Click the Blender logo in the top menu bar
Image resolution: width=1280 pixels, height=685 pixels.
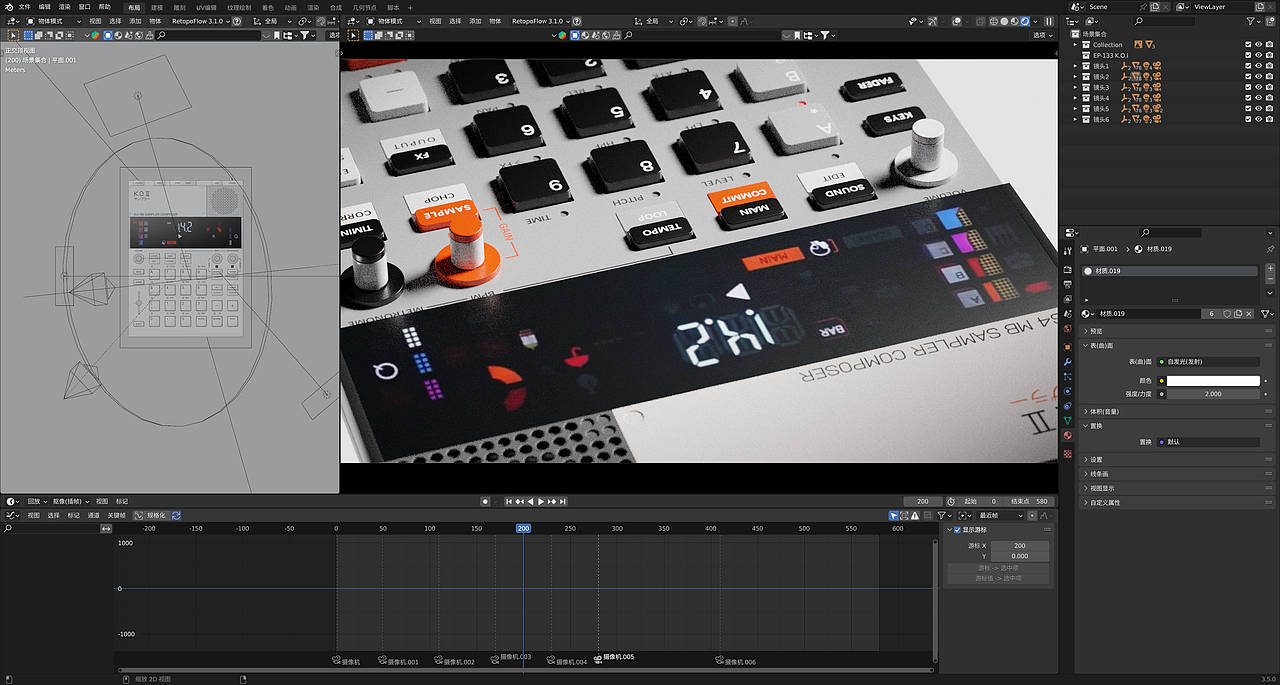click(8, 6)
